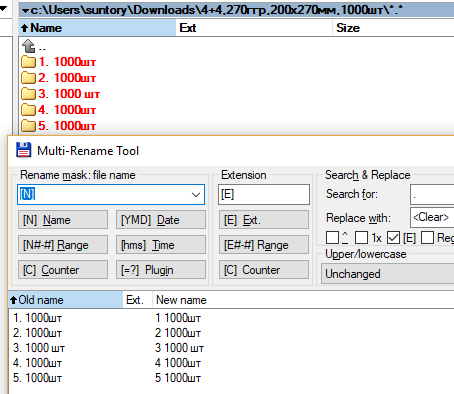Viewport: 454px width, 394px height.
Task: Sort files by the Size column header
Action: pos(393,28)
